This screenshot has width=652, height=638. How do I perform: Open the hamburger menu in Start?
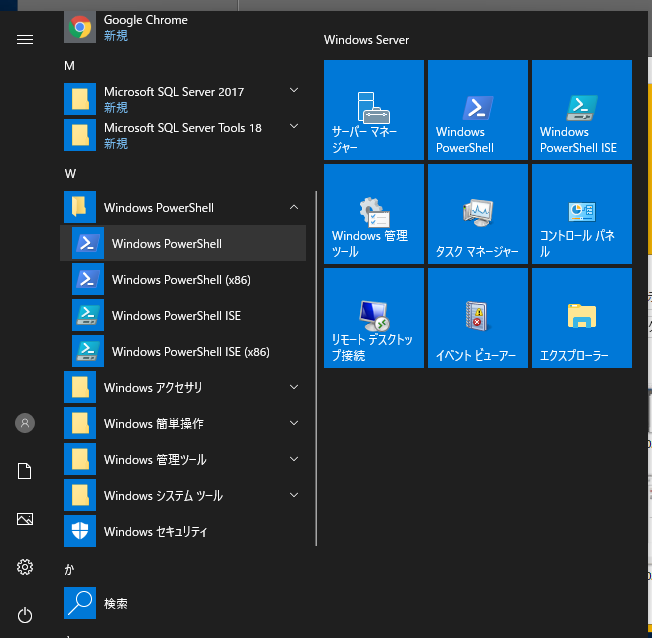[25, 40]
